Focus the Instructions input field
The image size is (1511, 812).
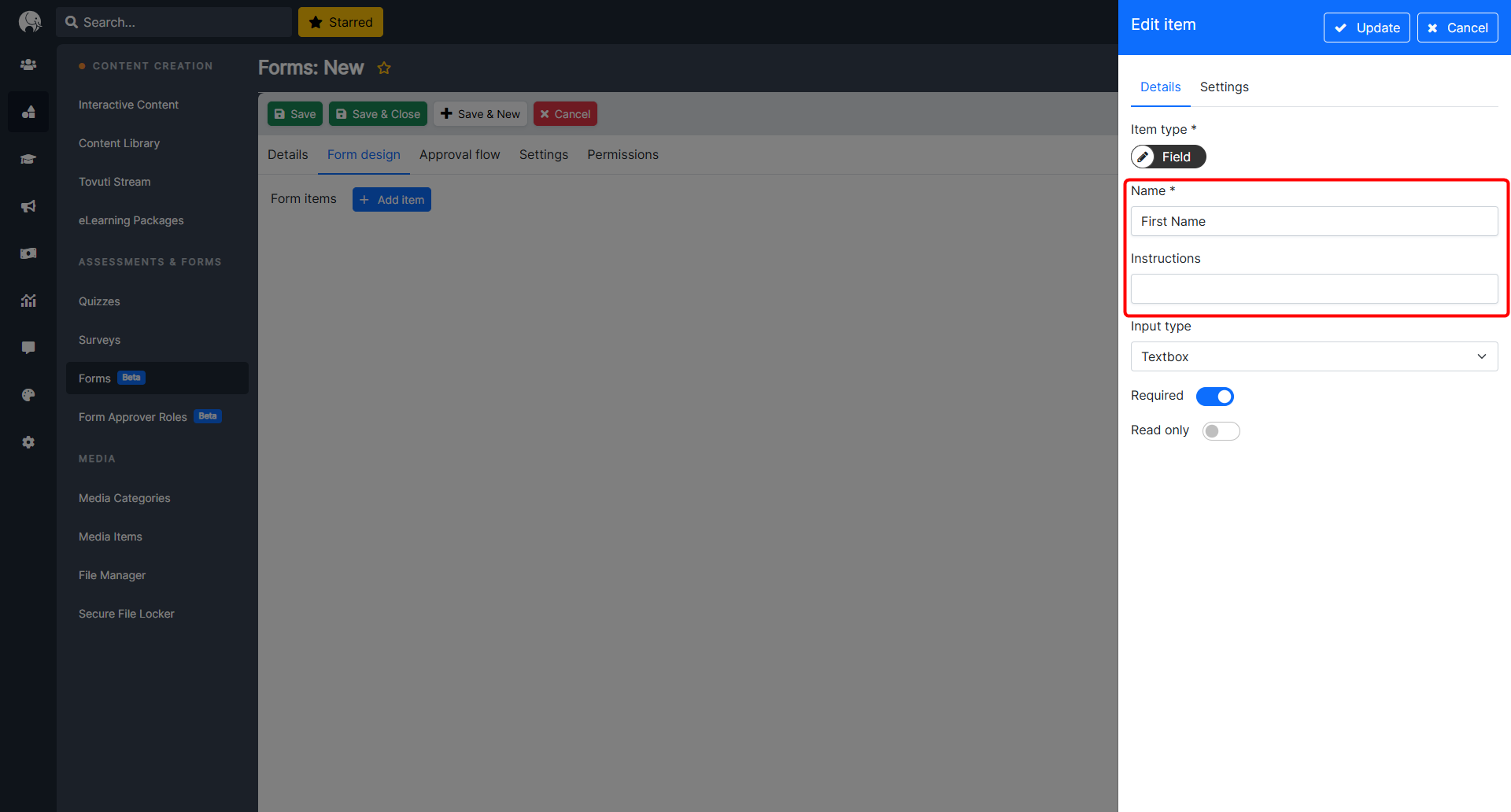[x=1314, y=289]
